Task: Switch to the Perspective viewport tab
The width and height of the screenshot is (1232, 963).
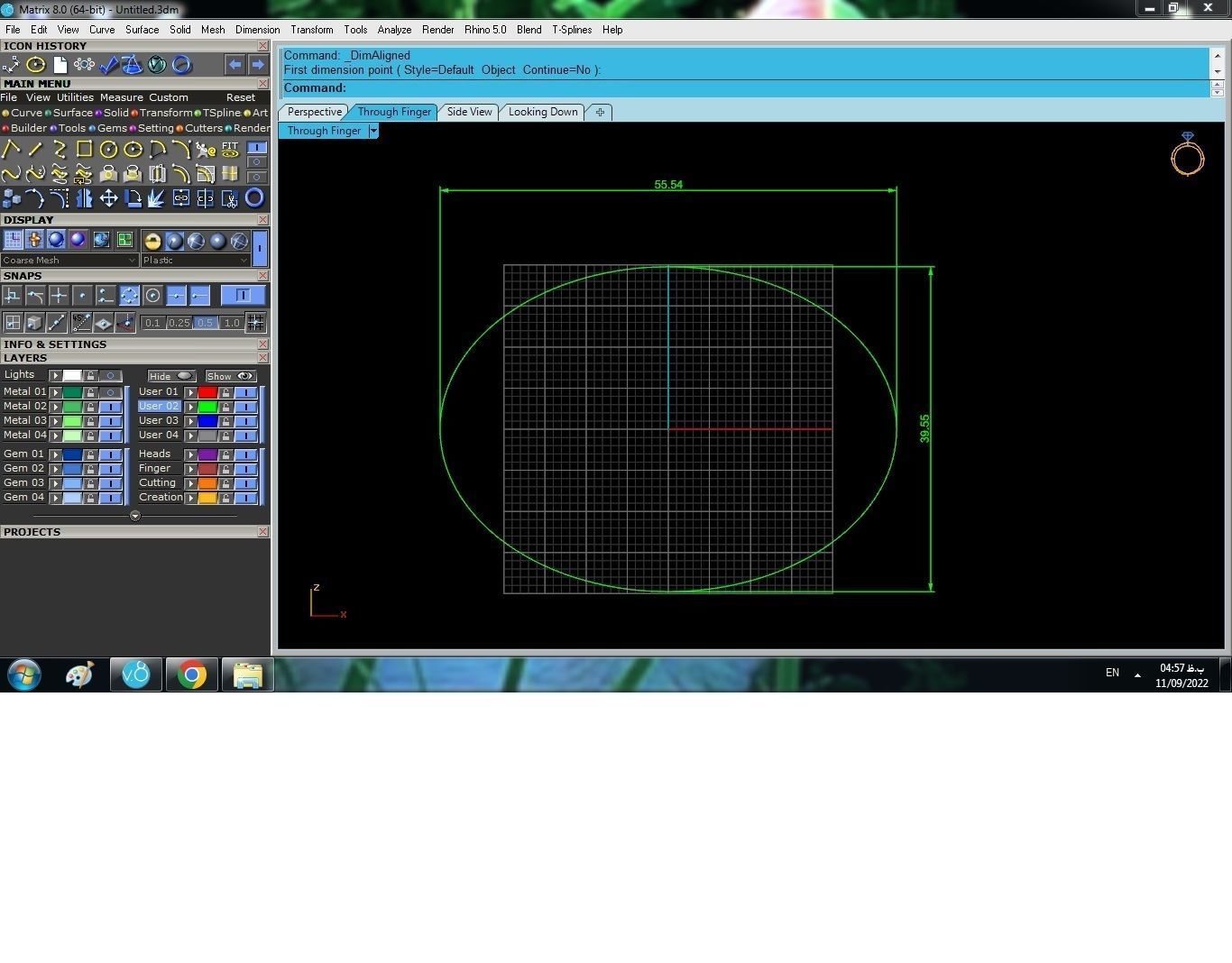Action: click(315, 112)
